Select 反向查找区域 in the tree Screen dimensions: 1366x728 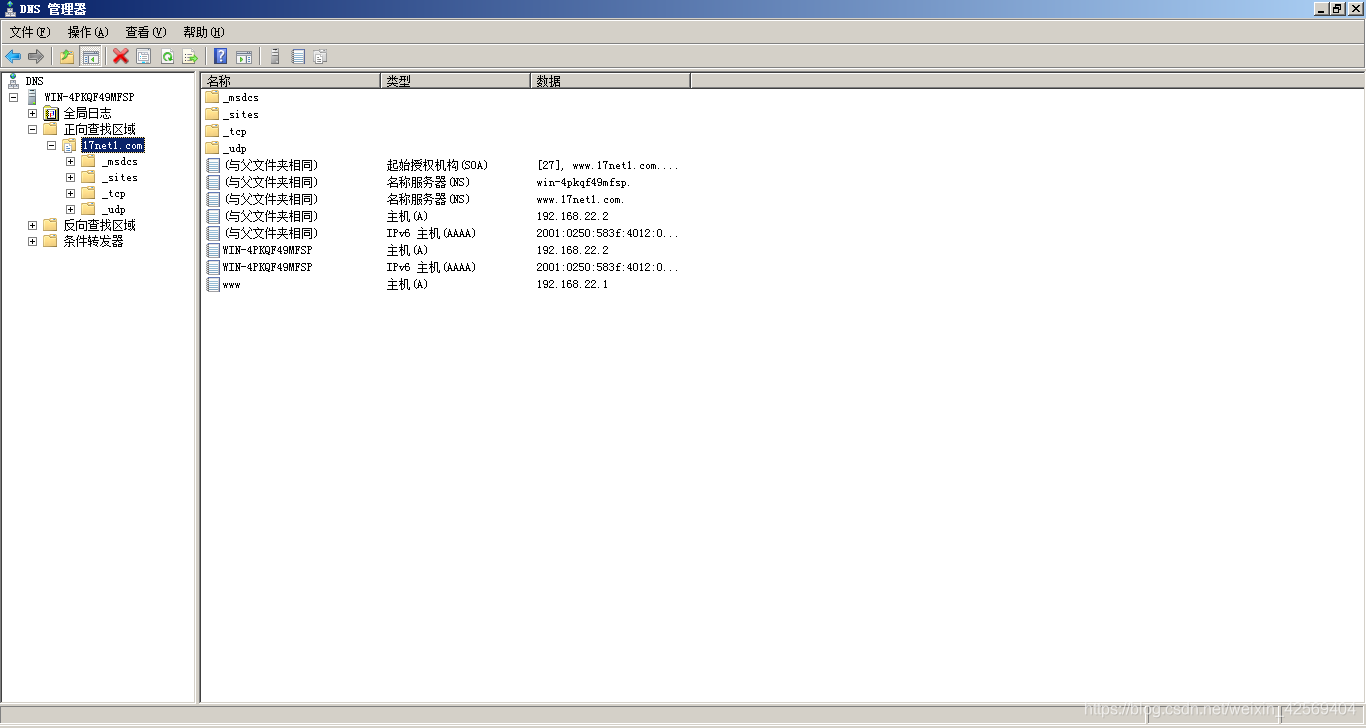point(100,225)
